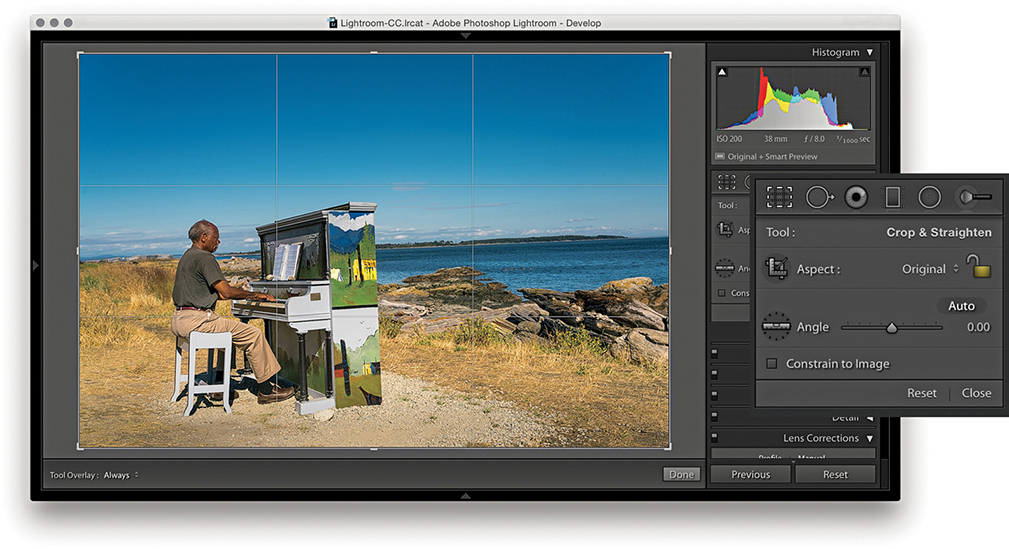This screenshot has height=549, width=1009.
Task: Open the Tool Overlay Always dropdown
Action: tap(121, 475)
